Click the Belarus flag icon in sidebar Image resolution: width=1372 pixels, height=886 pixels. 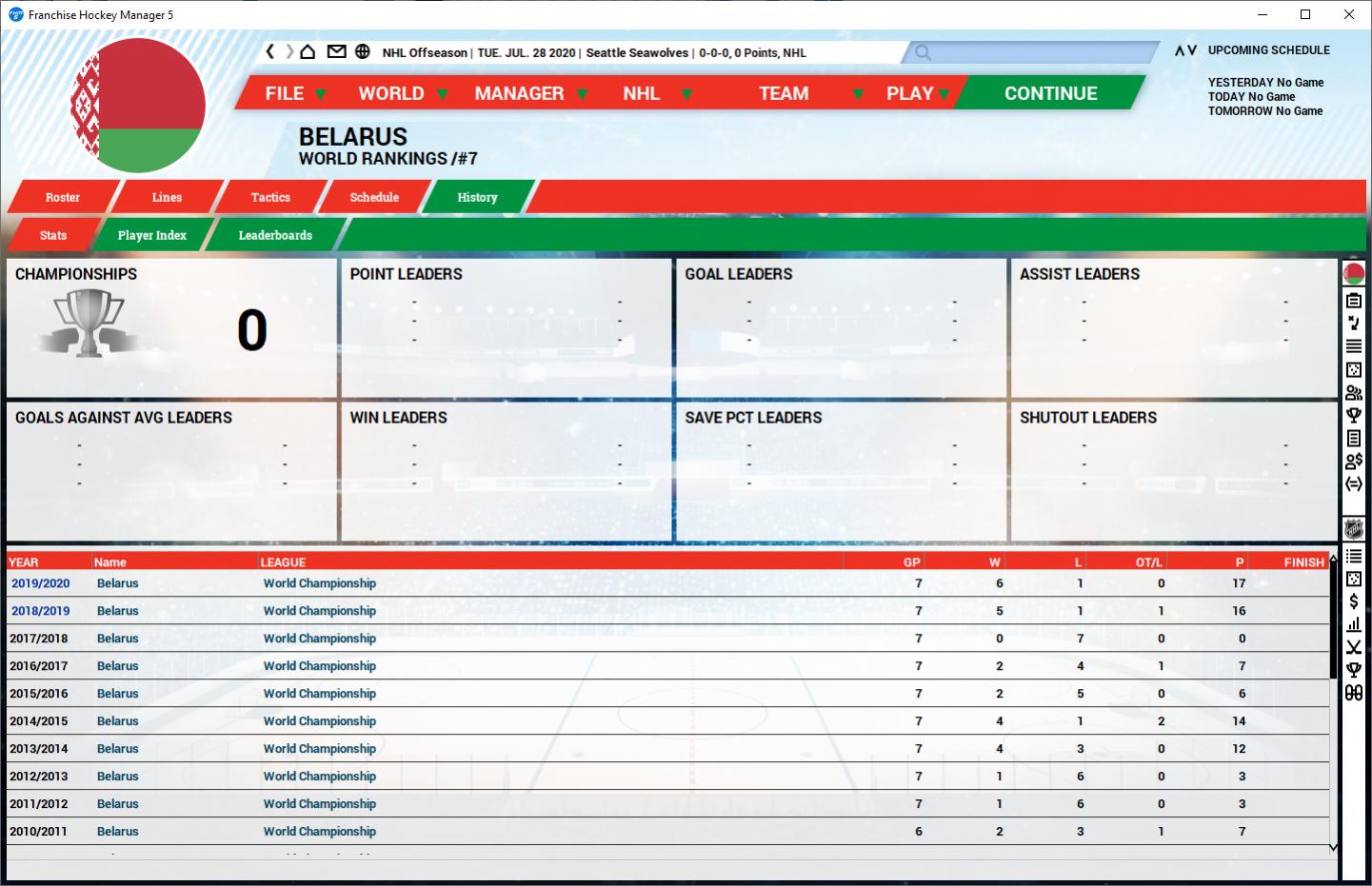click(x=1353, y=276)
